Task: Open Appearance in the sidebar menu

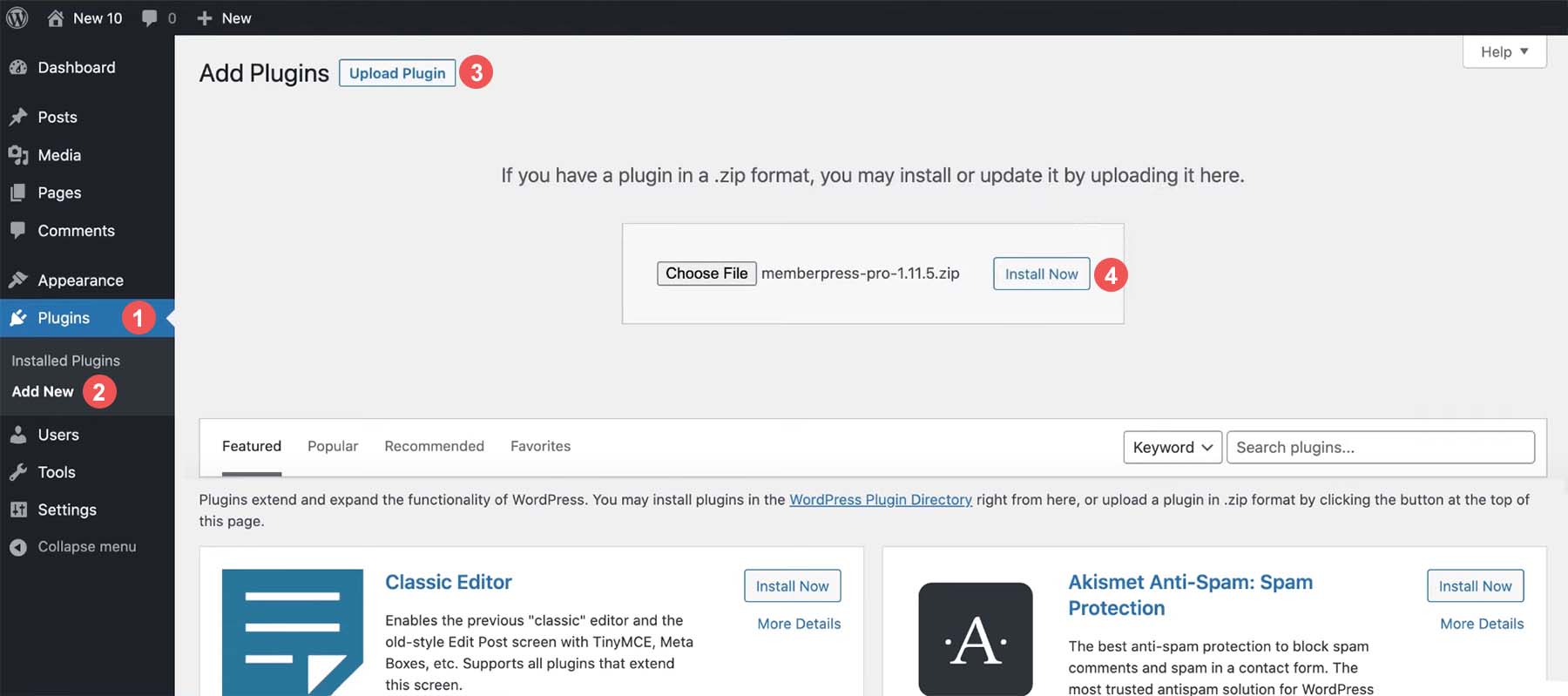Action: click(80, 280)
